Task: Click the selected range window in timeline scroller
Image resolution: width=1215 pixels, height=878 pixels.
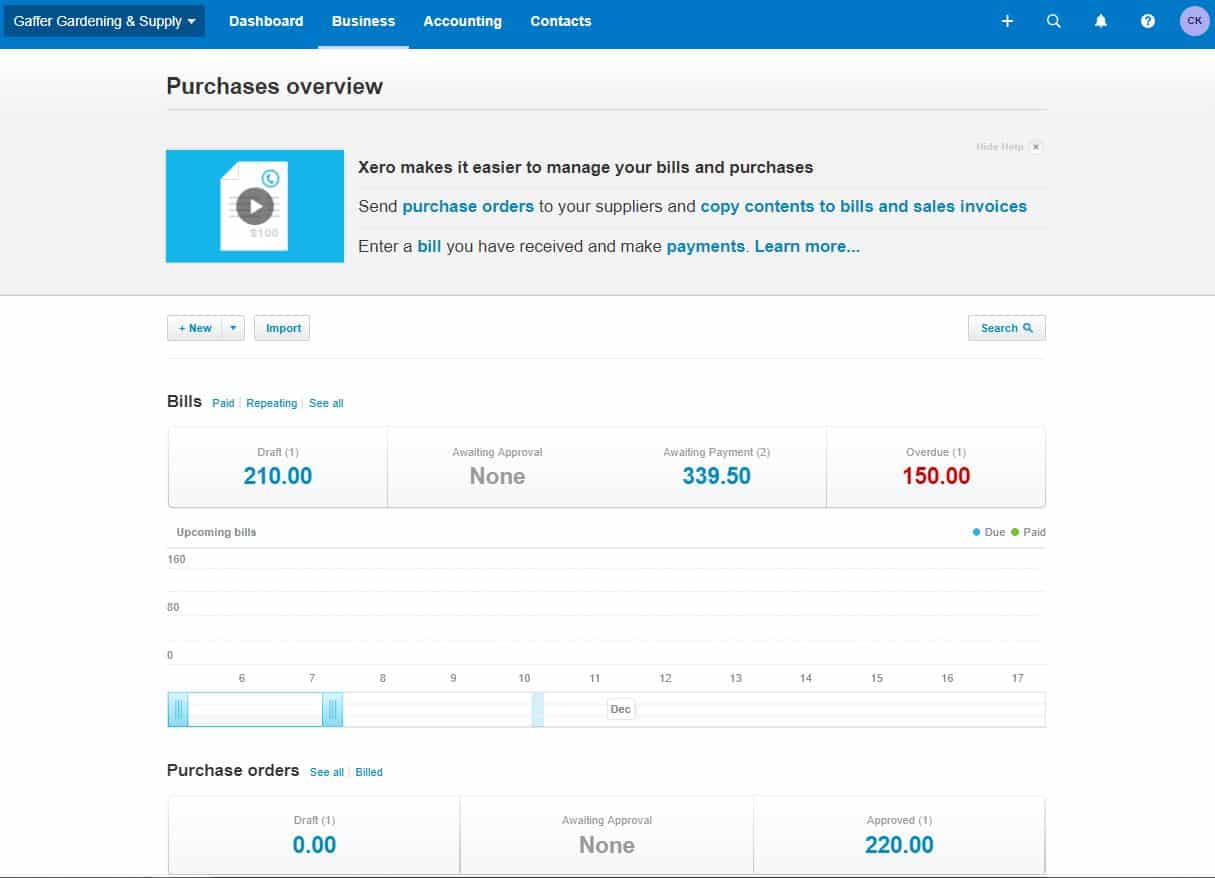Action: point(255,710)
